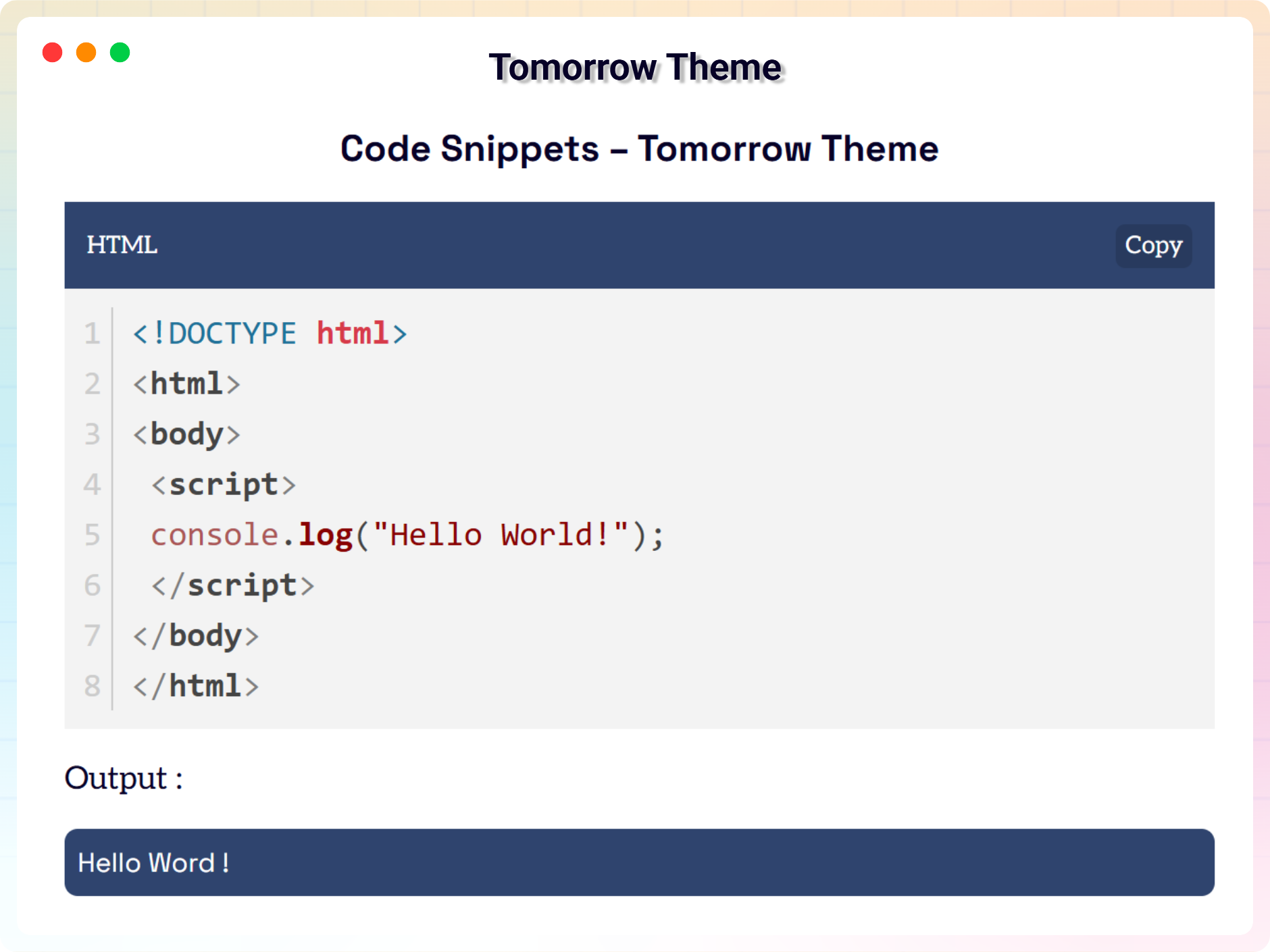Click the console.log Hello World statement

(x=407, y=535)
